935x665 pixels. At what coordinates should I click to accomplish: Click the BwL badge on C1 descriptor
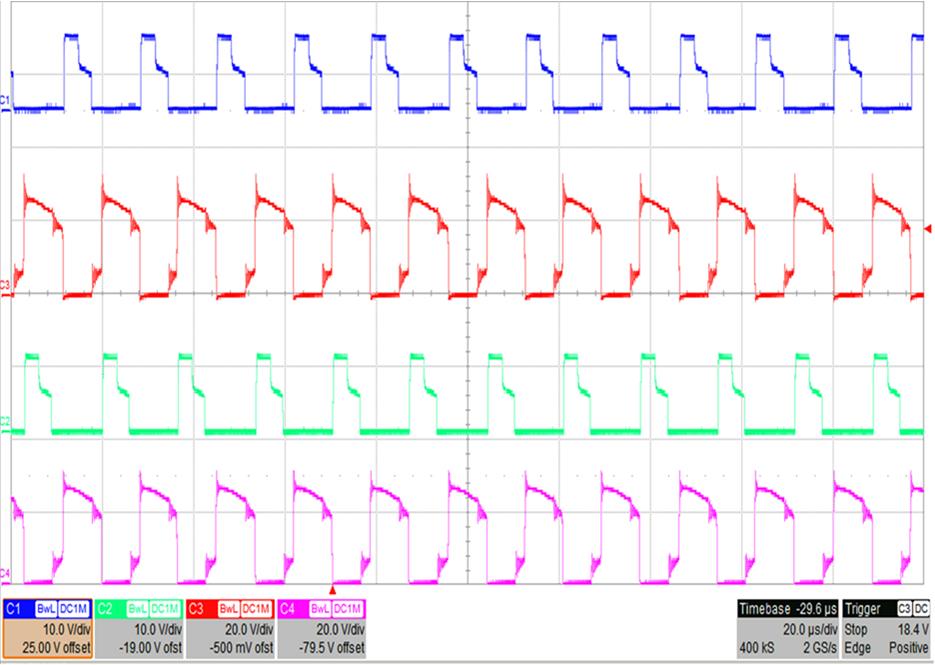pos(46,608)
